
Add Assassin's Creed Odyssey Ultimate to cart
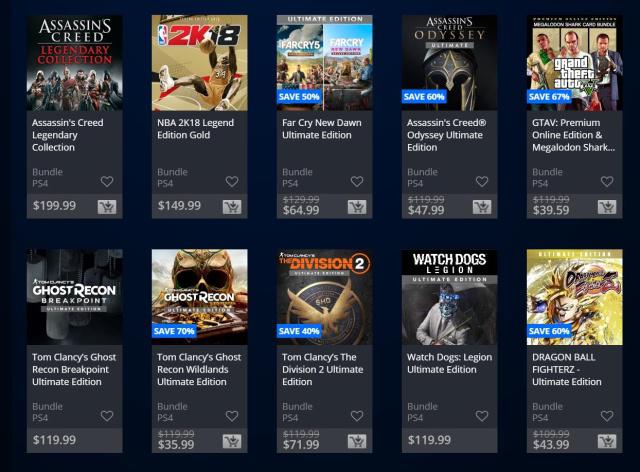[x=482, y=207]
